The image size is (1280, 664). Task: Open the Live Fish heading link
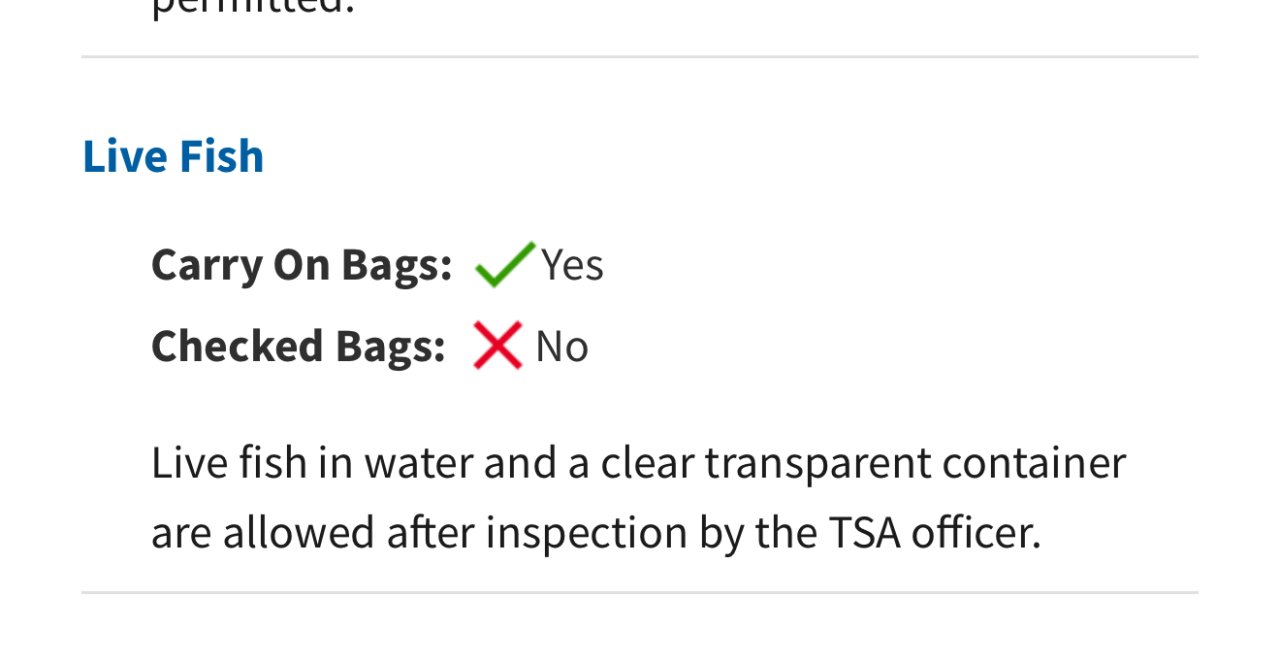tap(173, 157)
